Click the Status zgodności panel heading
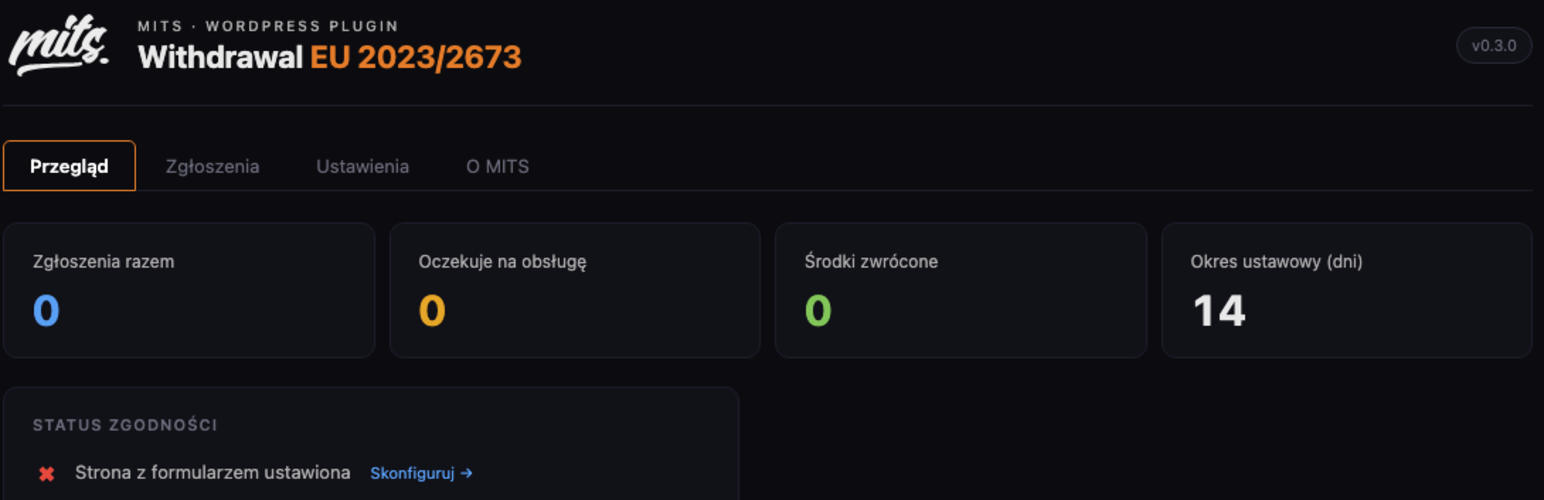Screen dimensions: 1544x500 (x=125, y=425)
